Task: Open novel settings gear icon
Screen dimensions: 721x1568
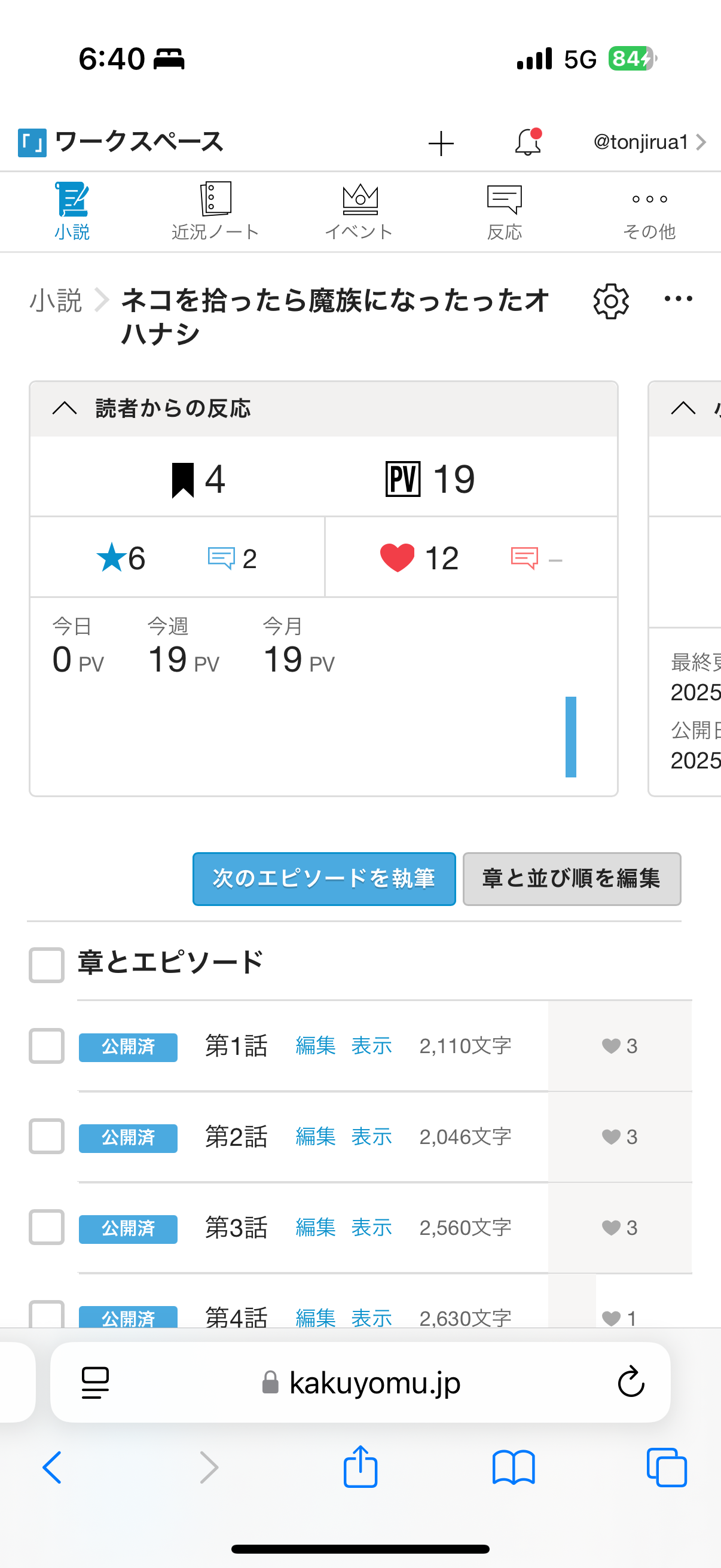Action: click(x=611, y=301)
